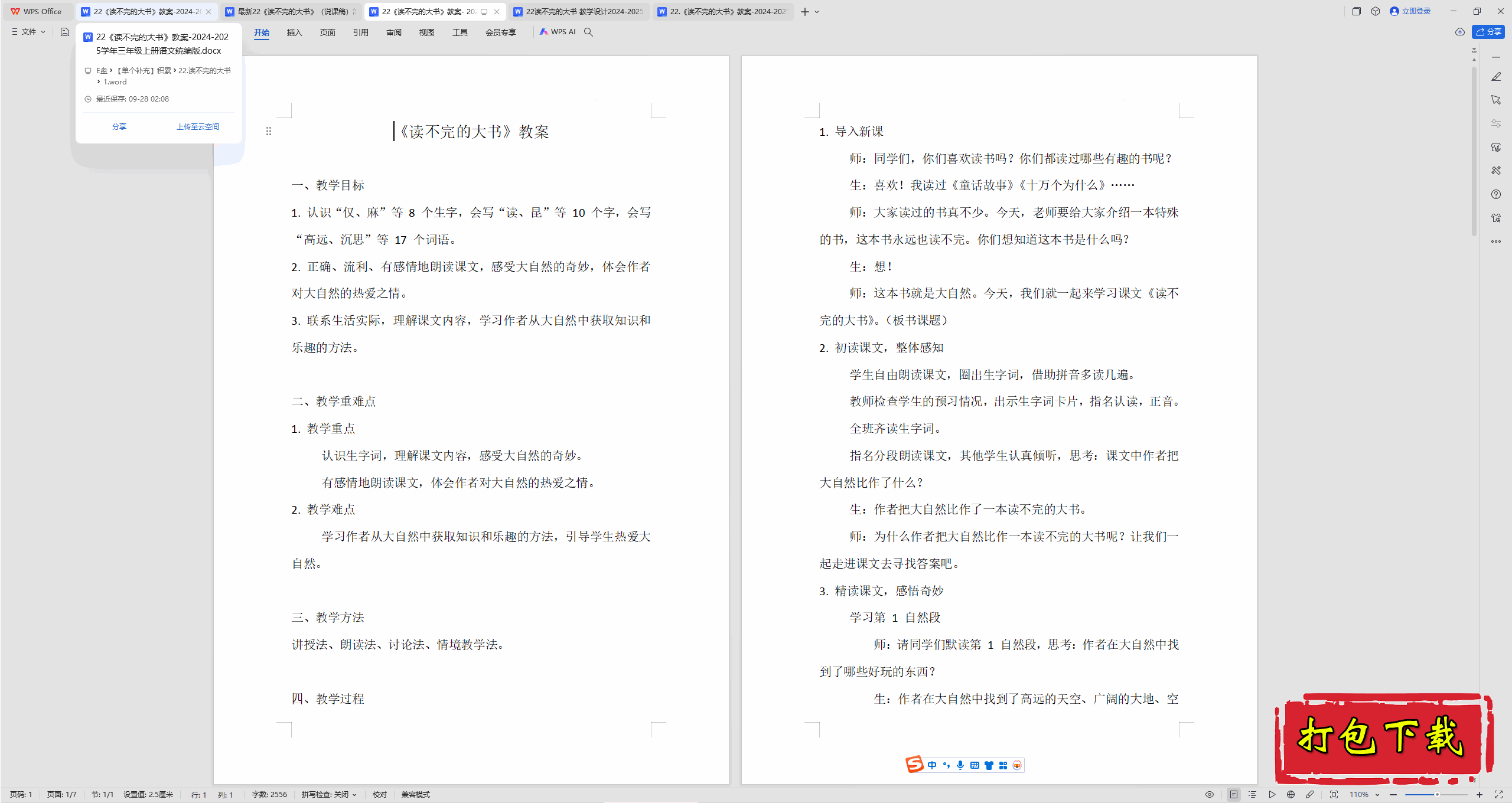1512x803 pixels.
Task: Close the active 22《读不完的大书》教案 document tab
Action: click(497, 11)
